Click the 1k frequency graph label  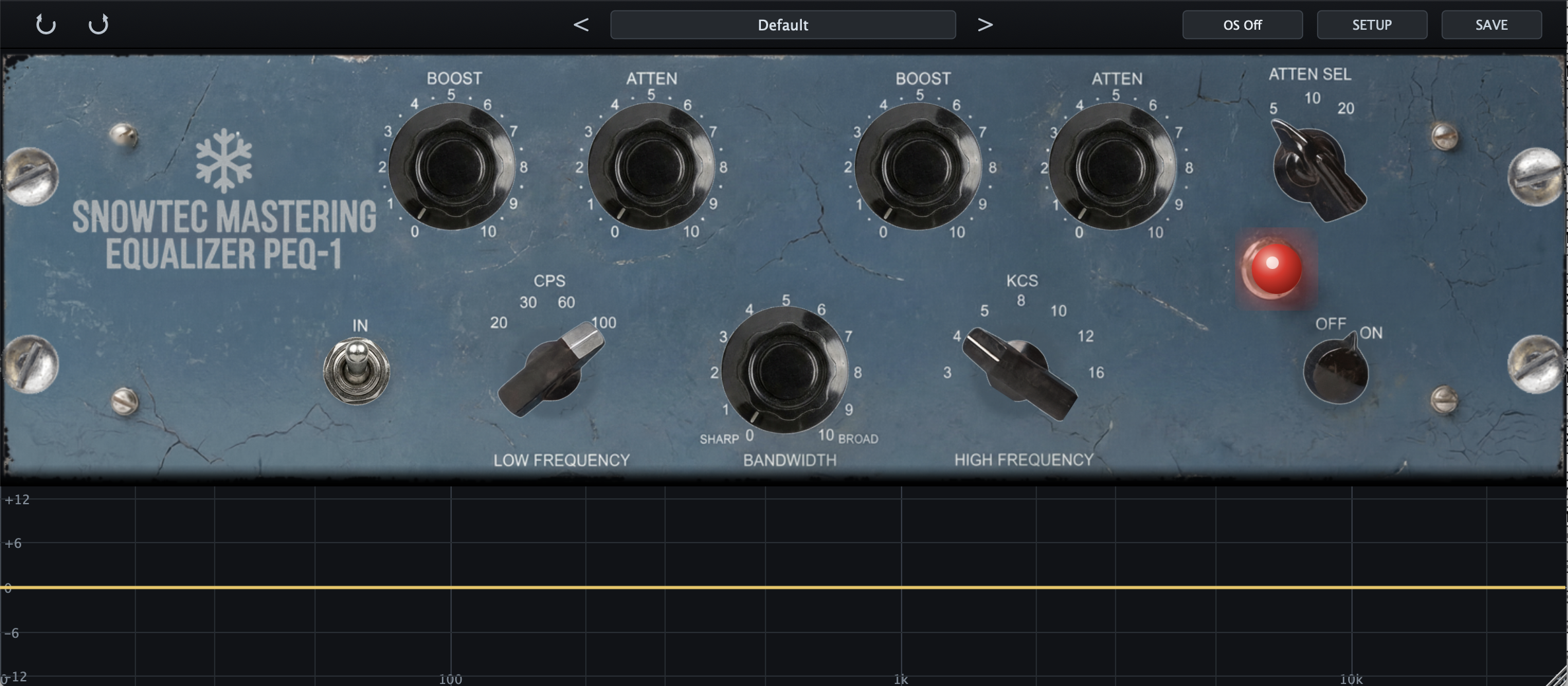901,679
